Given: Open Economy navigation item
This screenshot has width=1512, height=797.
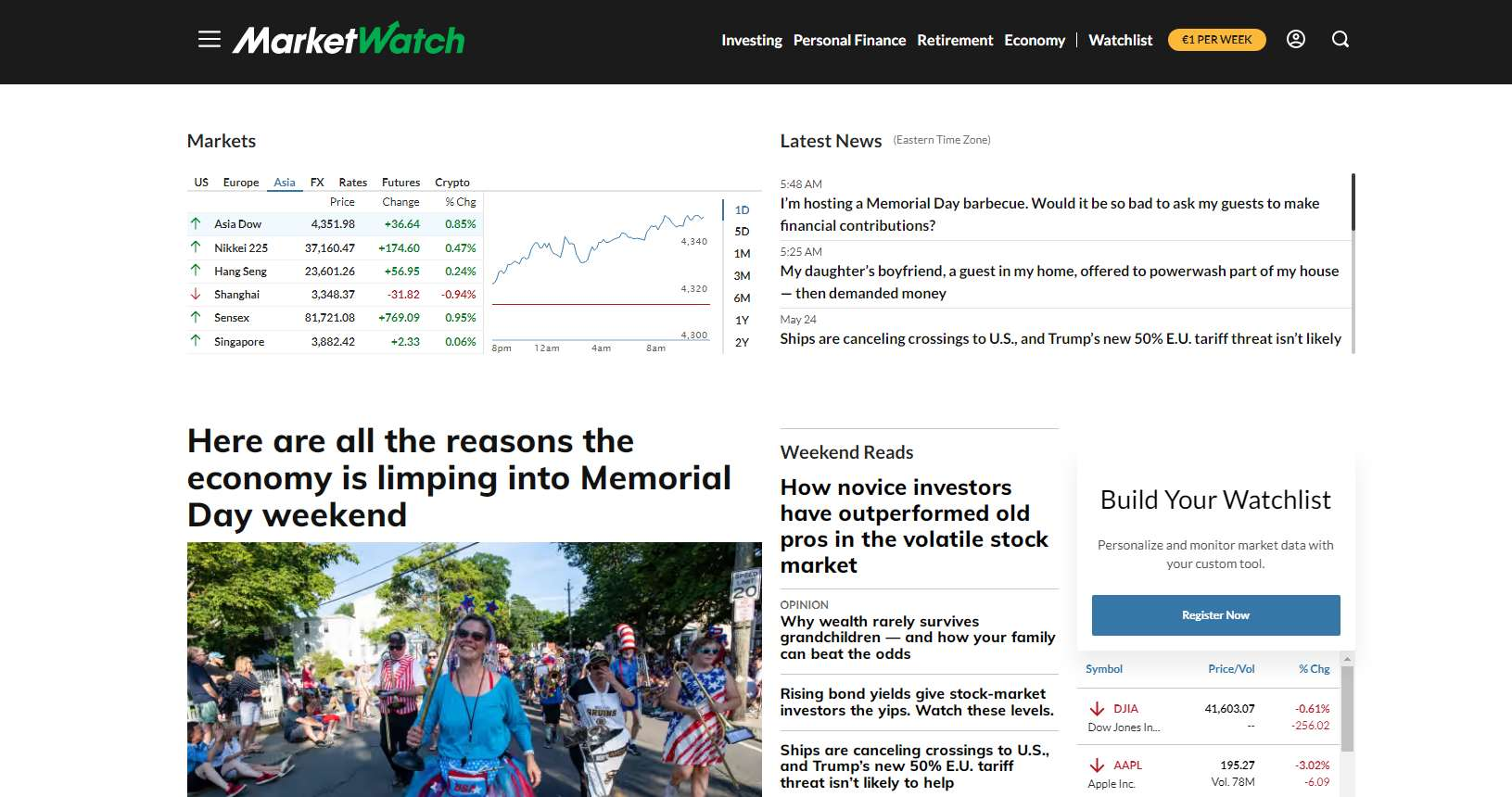Looking at the screenshot, I should [x=1035, y=40].
